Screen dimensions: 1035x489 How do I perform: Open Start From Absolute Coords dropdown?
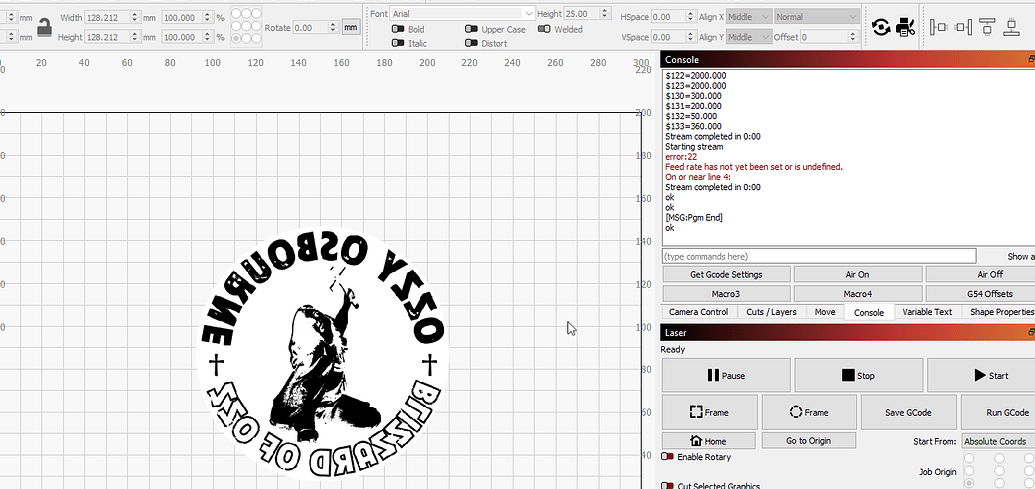[998, 441]
